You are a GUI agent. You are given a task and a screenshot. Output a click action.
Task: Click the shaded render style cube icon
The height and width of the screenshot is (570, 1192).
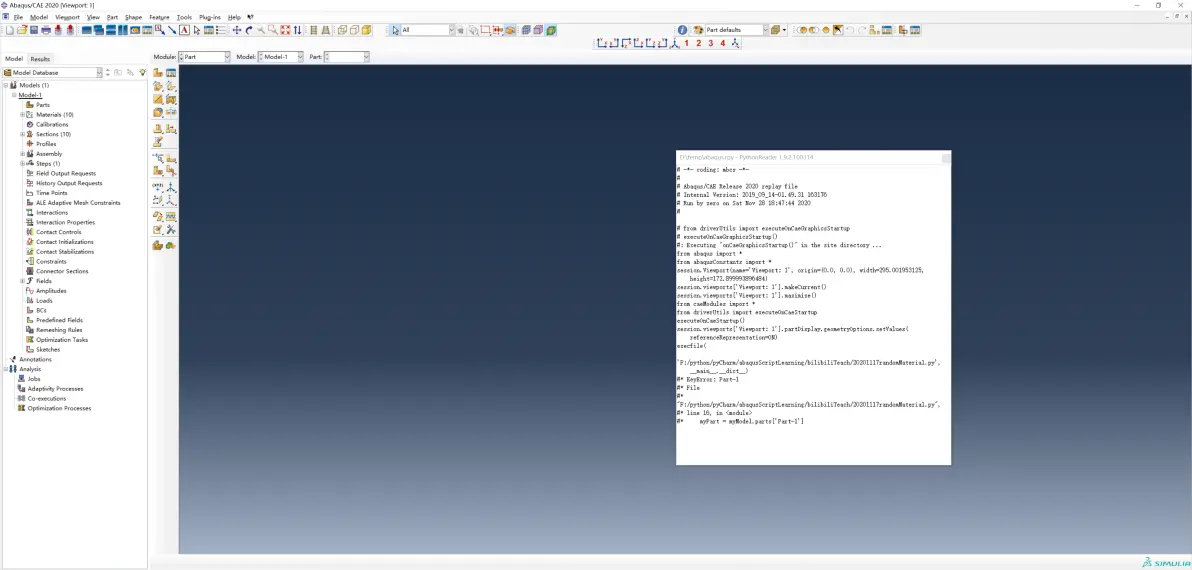coord(366,30)
